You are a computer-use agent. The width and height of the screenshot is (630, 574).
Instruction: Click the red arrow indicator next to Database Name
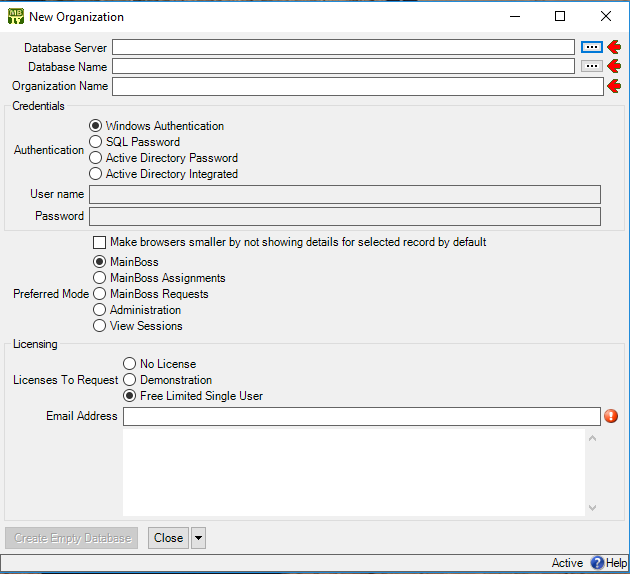tap(614, 66)
